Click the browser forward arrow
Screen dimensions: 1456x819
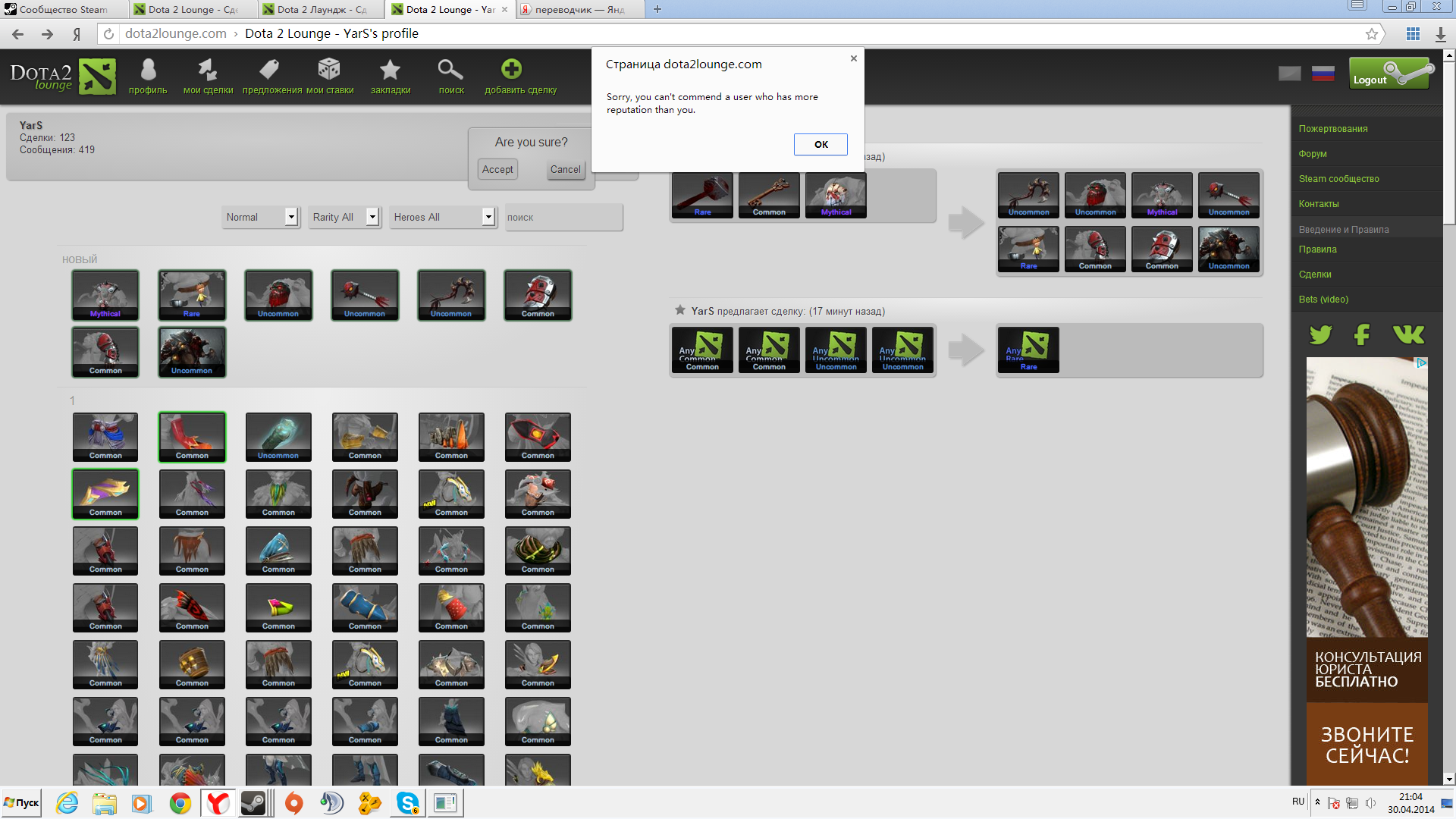pos(47,34)
